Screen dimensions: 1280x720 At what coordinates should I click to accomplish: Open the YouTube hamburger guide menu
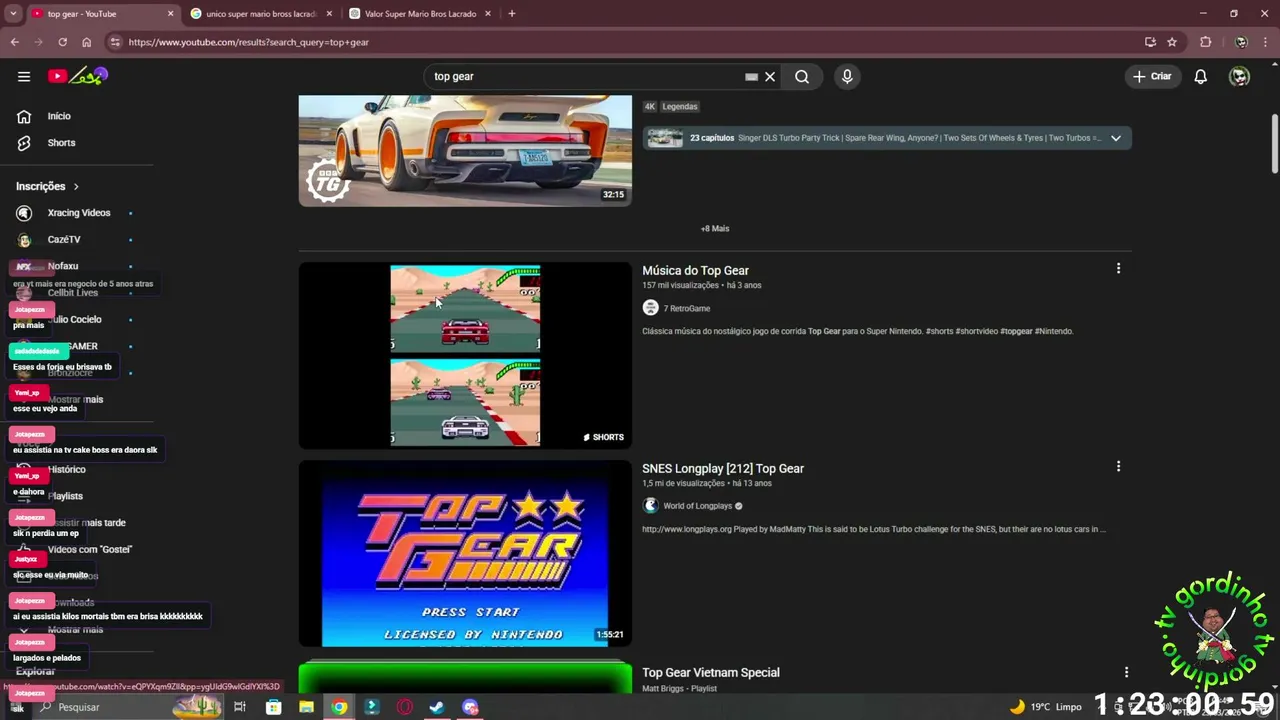(24, 76)
